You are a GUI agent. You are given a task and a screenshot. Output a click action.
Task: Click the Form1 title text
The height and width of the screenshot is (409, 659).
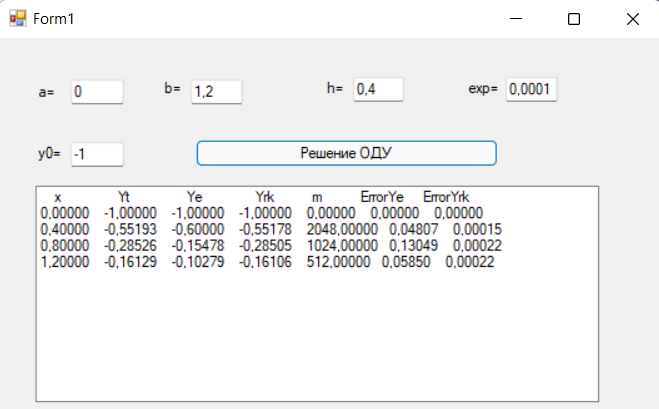click(53, 19)
